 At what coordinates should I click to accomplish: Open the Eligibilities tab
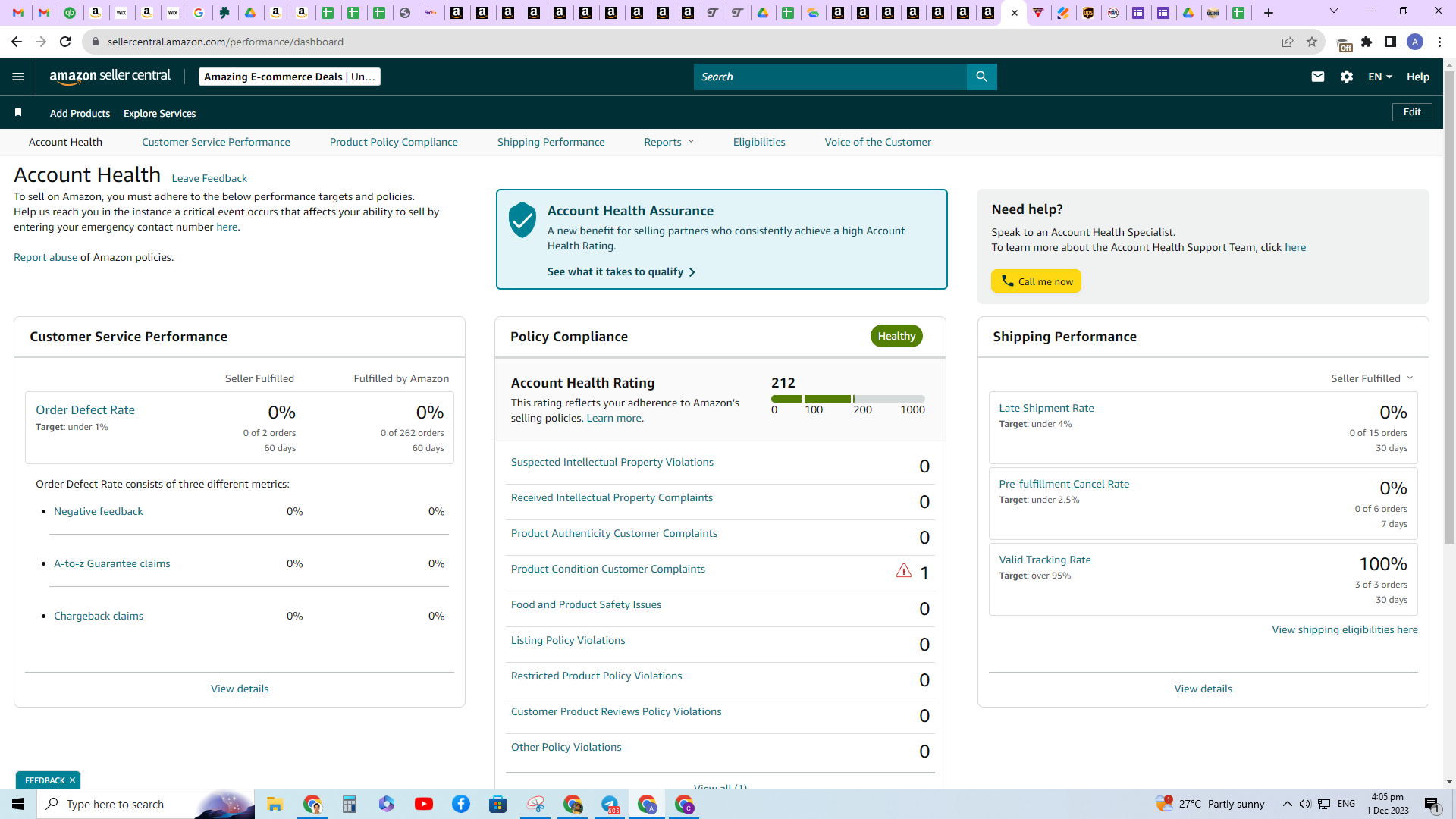[759, 142]
